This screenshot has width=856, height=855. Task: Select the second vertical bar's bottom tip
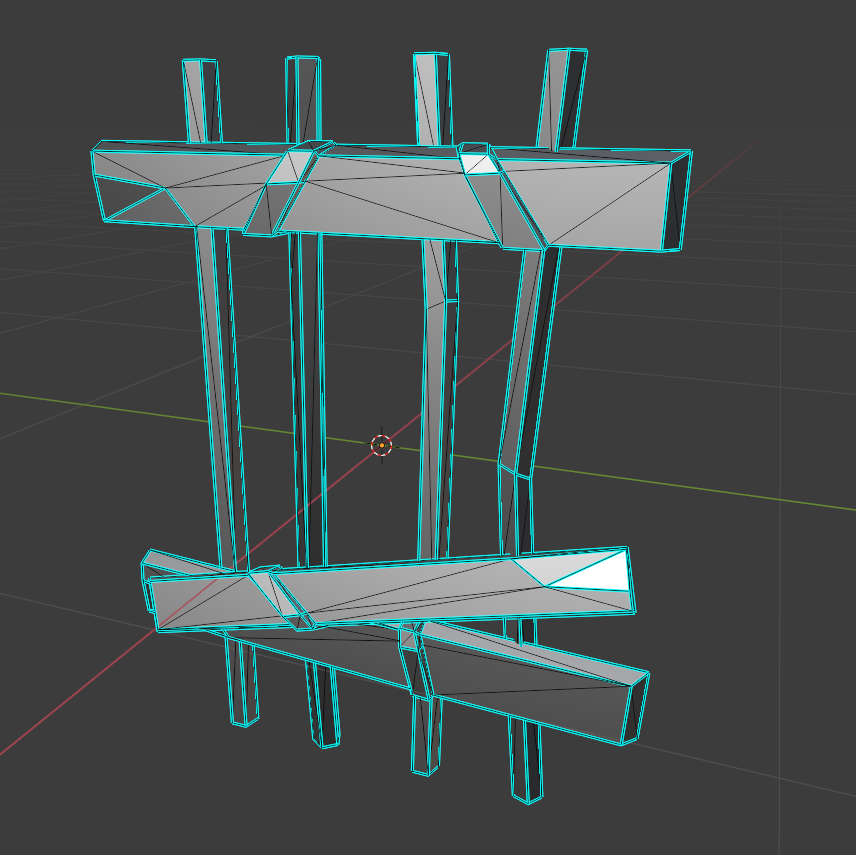point(325,705)
